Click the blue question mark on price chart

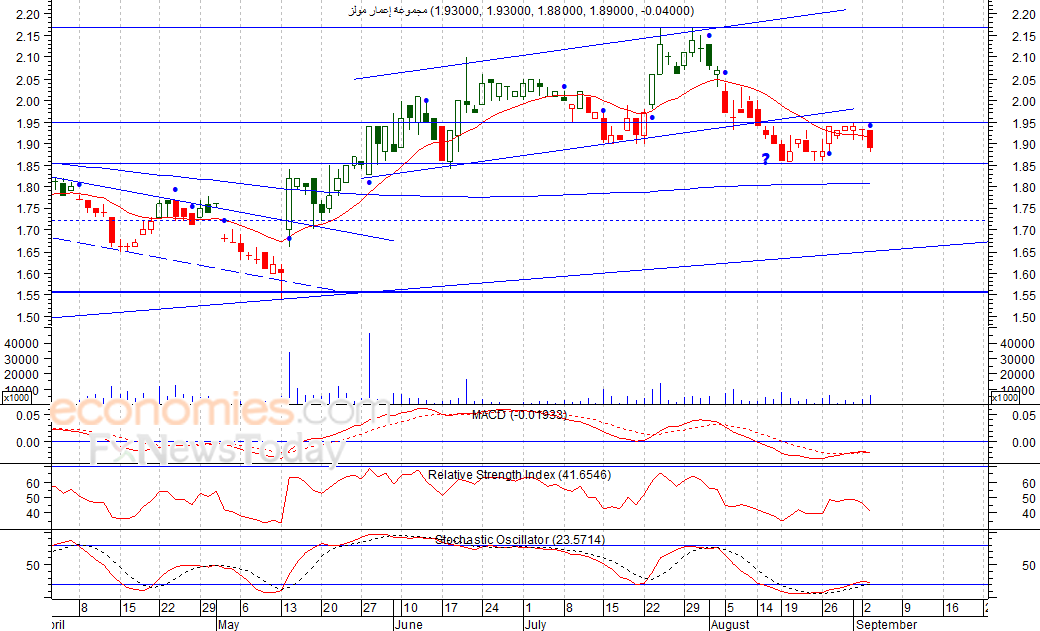click(765, 159)
